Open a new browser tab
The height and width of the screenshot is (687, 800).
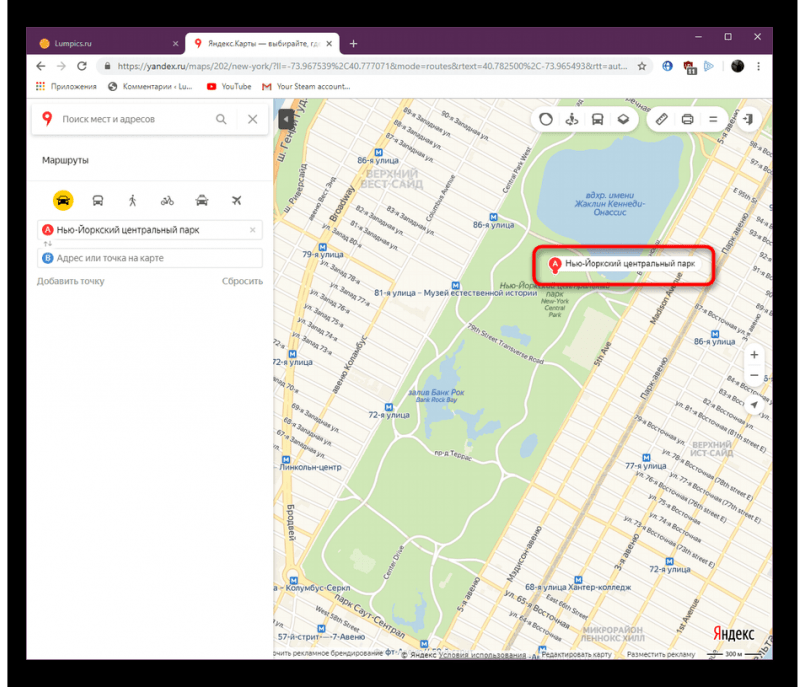click(353, 44)
